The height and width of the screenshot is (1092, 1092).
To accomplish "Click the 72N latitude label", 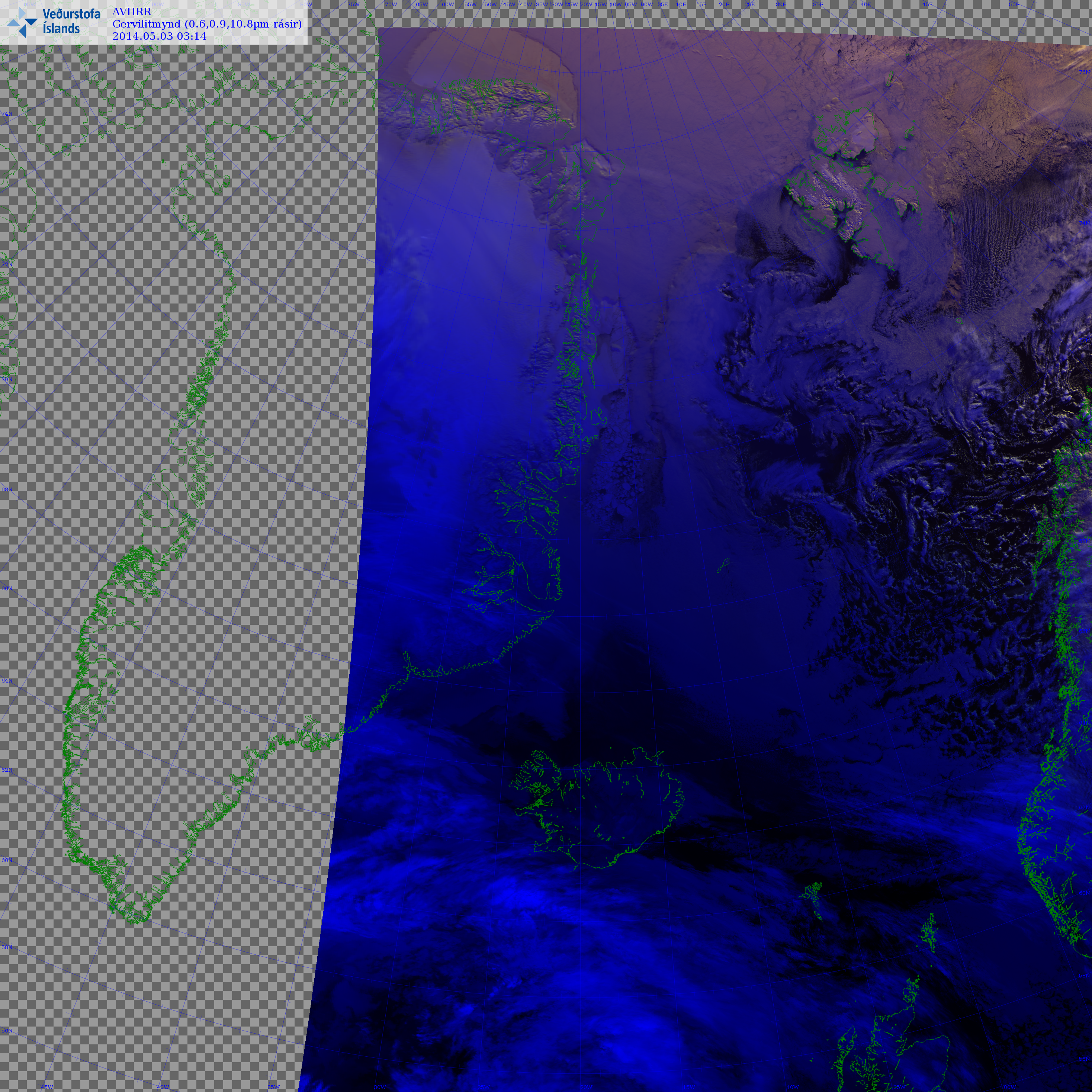I will [x=7, y=264].
